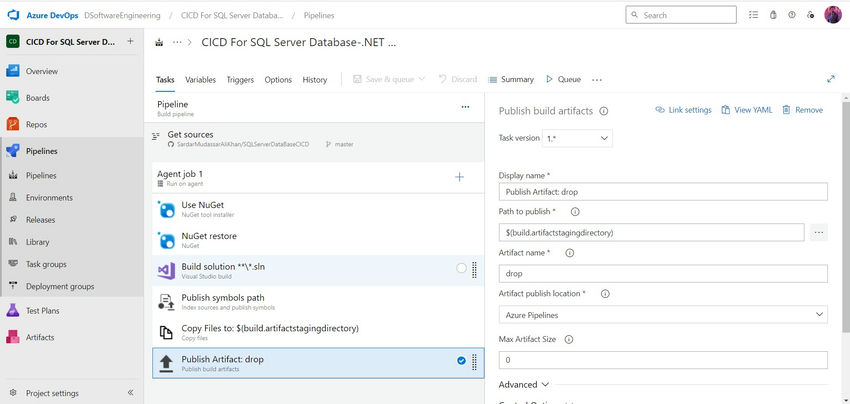Switch to the Triggers tab
The height and width of the screenshot is (404, 850).
click(240, 80)
